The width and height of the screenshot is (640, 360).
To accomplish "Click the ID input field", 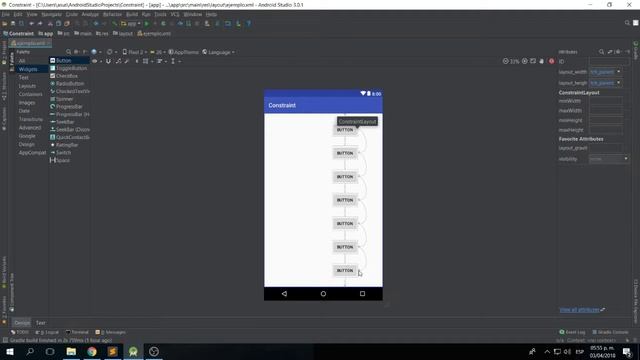I will tap(609, 62).
